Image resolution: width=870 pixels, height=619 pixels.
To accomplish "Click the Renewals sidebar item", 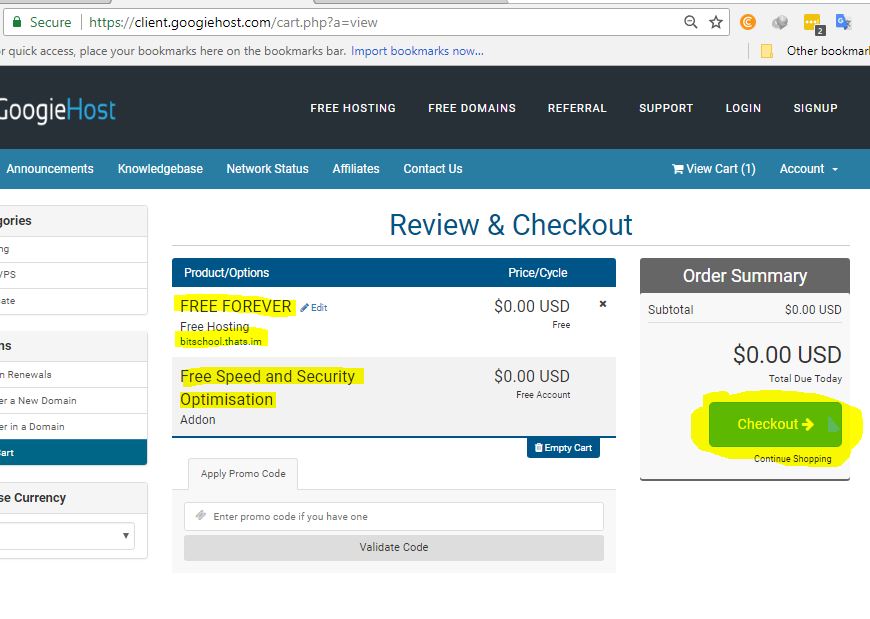I will pos(73,375).
